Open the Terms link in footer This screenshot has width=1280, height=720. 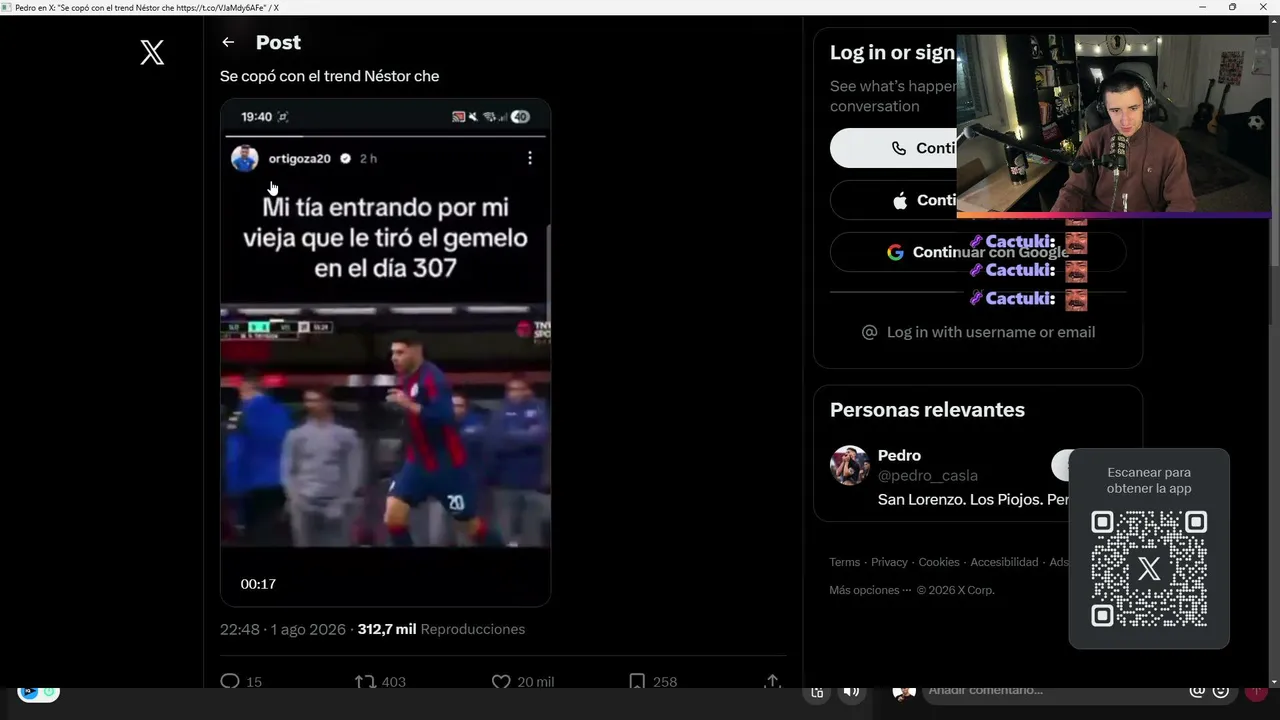click(x=844, y=562)
